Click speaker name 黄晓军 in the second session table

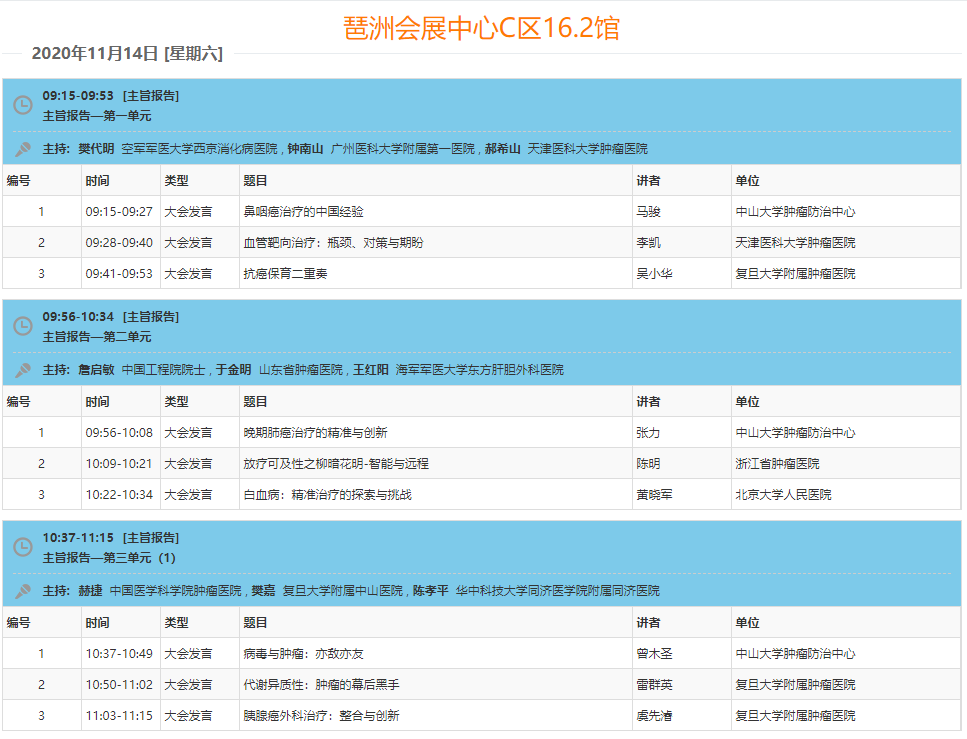[x=654, y=495]
